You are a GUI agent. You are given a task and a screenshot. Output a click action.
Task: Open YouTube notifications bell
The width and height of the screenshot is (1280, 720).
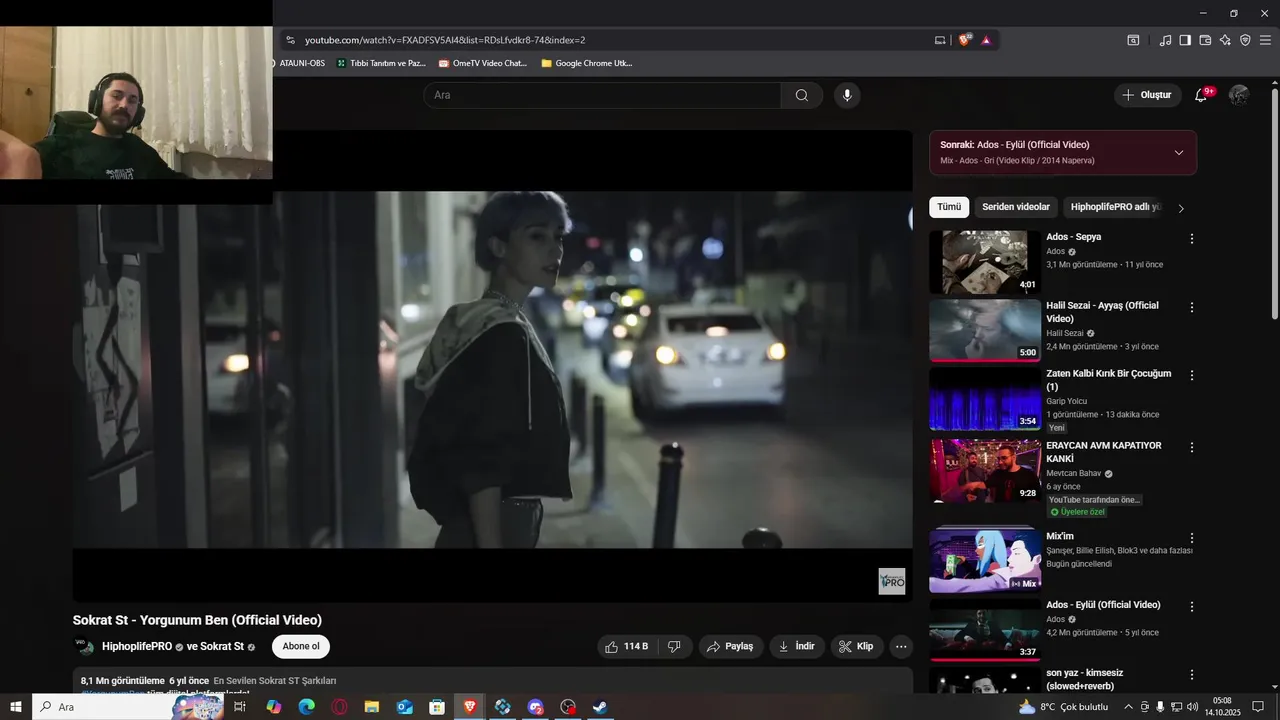tap(1202, 95)
